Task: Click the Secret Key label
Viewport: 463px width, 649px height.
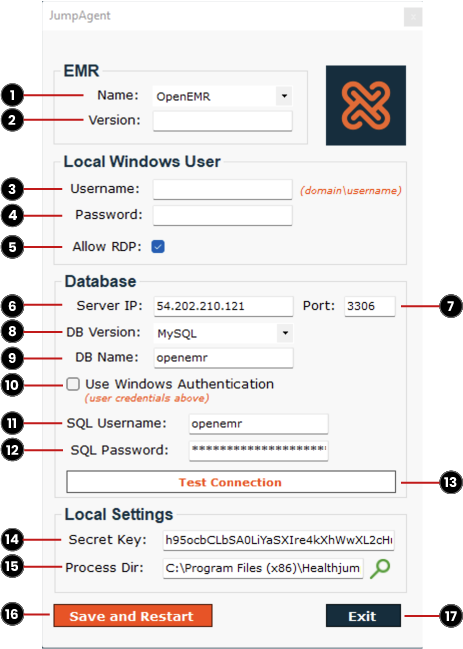Action: click(x=108, y=540)
